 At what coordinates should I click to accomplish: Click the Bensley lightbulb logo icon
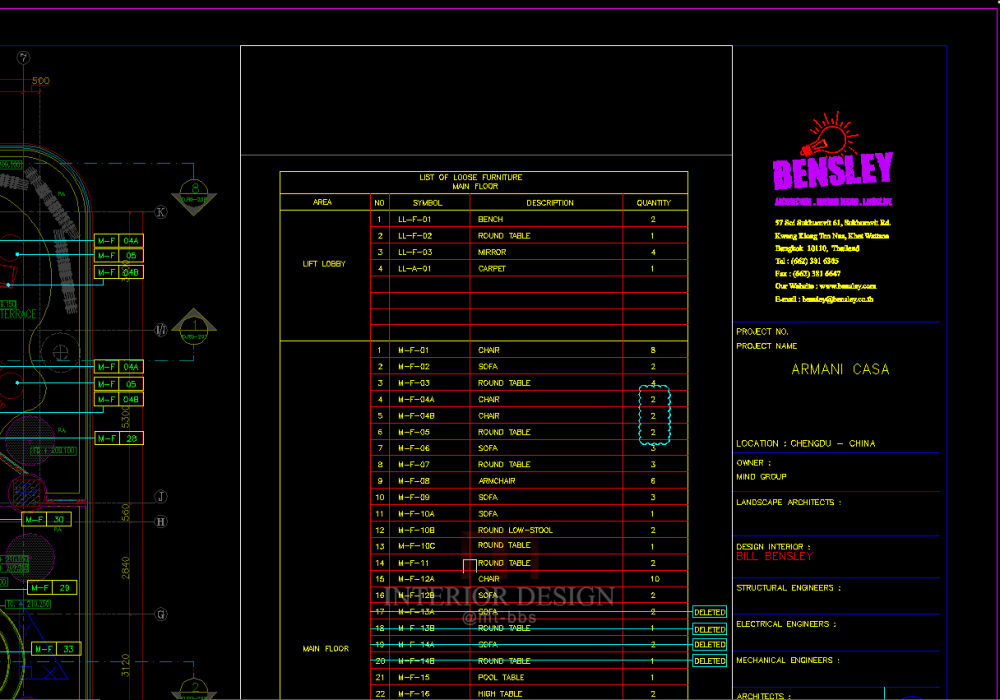pyautogui.click(x=826, y=135)
